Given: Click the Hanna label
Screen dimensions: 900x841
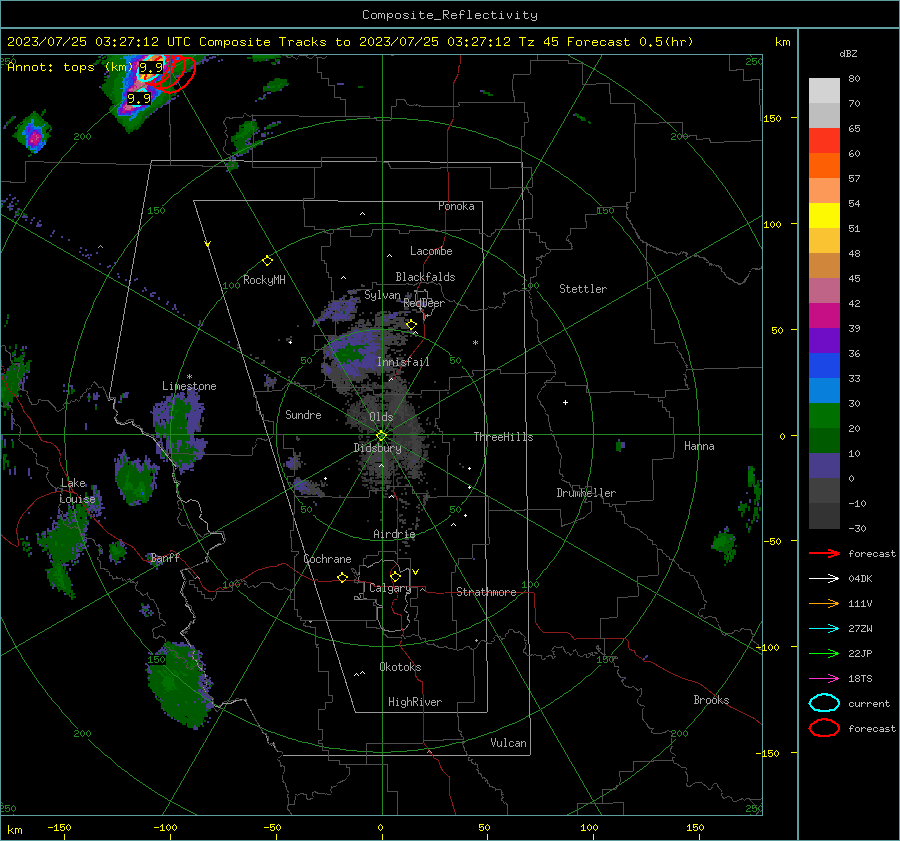Looking at the screenshot, I should [699, 446].
